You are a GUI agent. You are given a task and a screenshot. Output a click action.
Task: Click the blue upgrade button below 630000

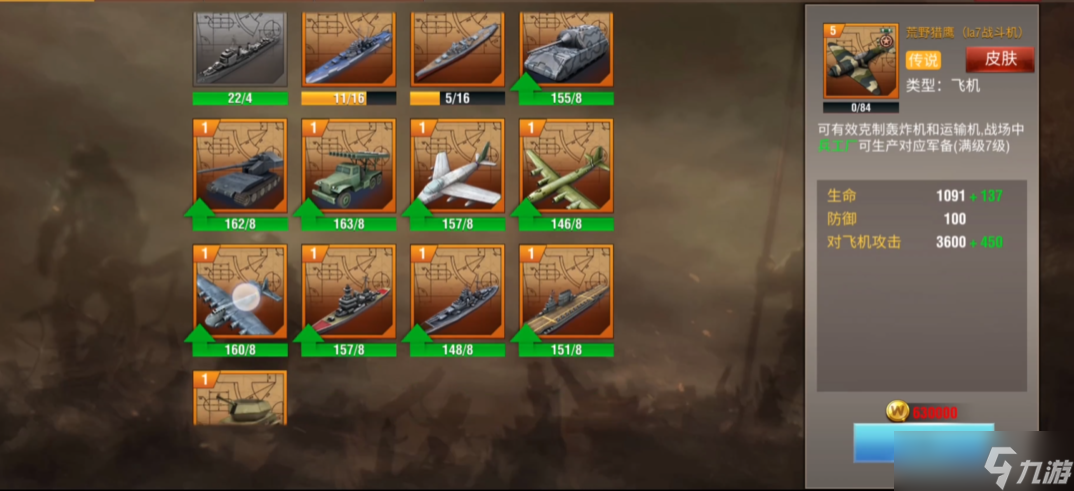pos(923,443)
